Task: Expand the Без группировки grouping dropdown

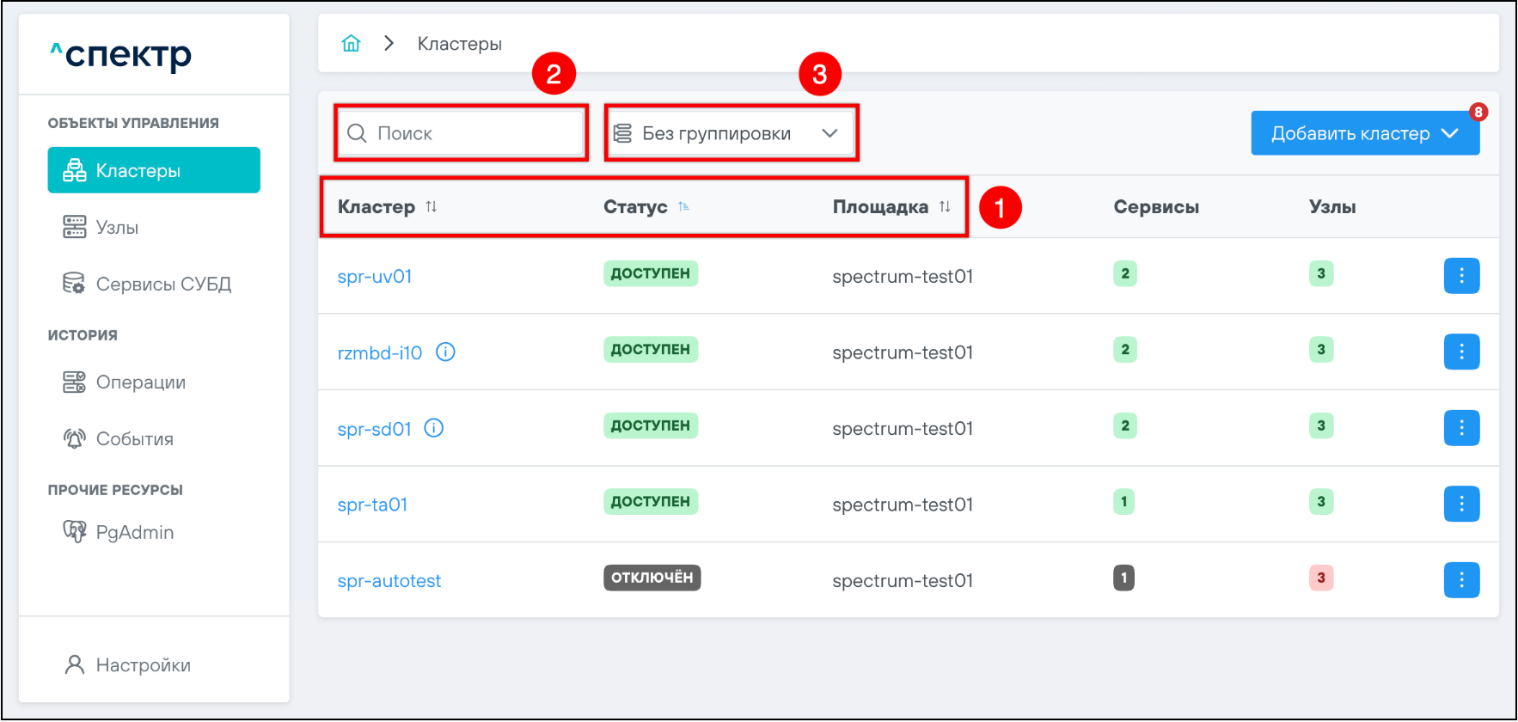Action: (730, 133)
